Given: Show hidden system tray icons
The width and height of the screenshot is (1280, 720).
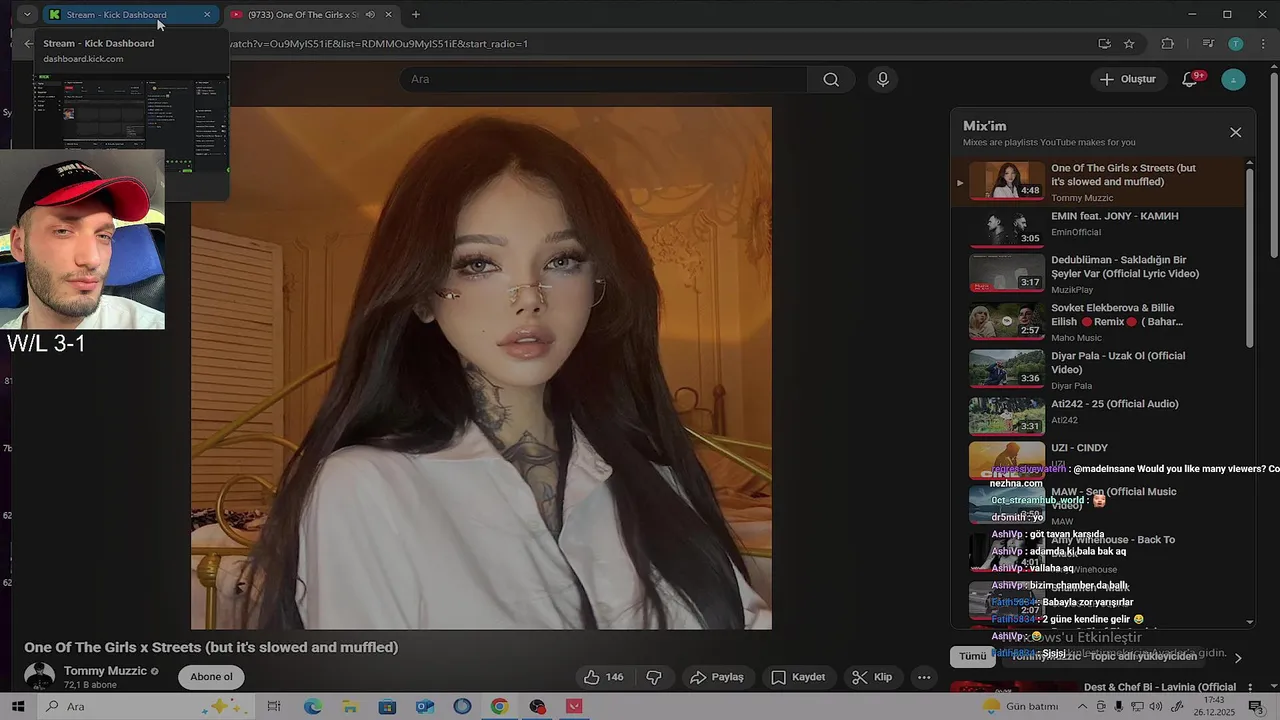Looking at the screenshot, I should pyautogui.click(x=1082, y=706).
